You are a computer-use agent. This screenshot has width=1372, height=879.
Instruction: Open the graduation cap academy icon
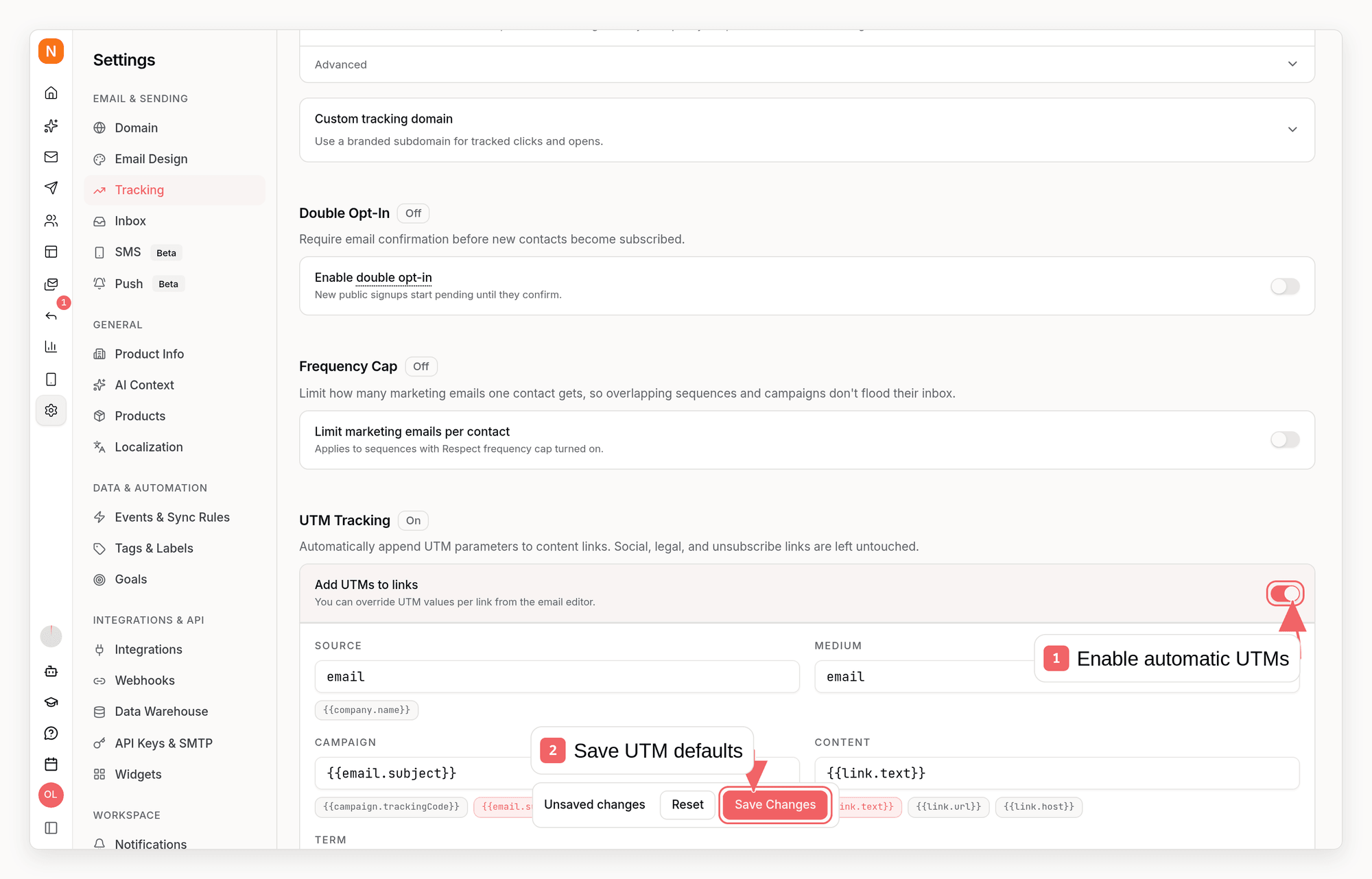[51, 702]
